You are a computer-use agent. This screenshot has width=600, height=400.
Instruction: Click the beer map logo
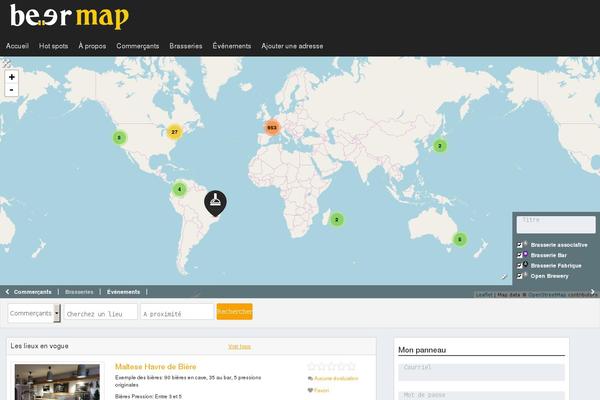click(69, 17)
